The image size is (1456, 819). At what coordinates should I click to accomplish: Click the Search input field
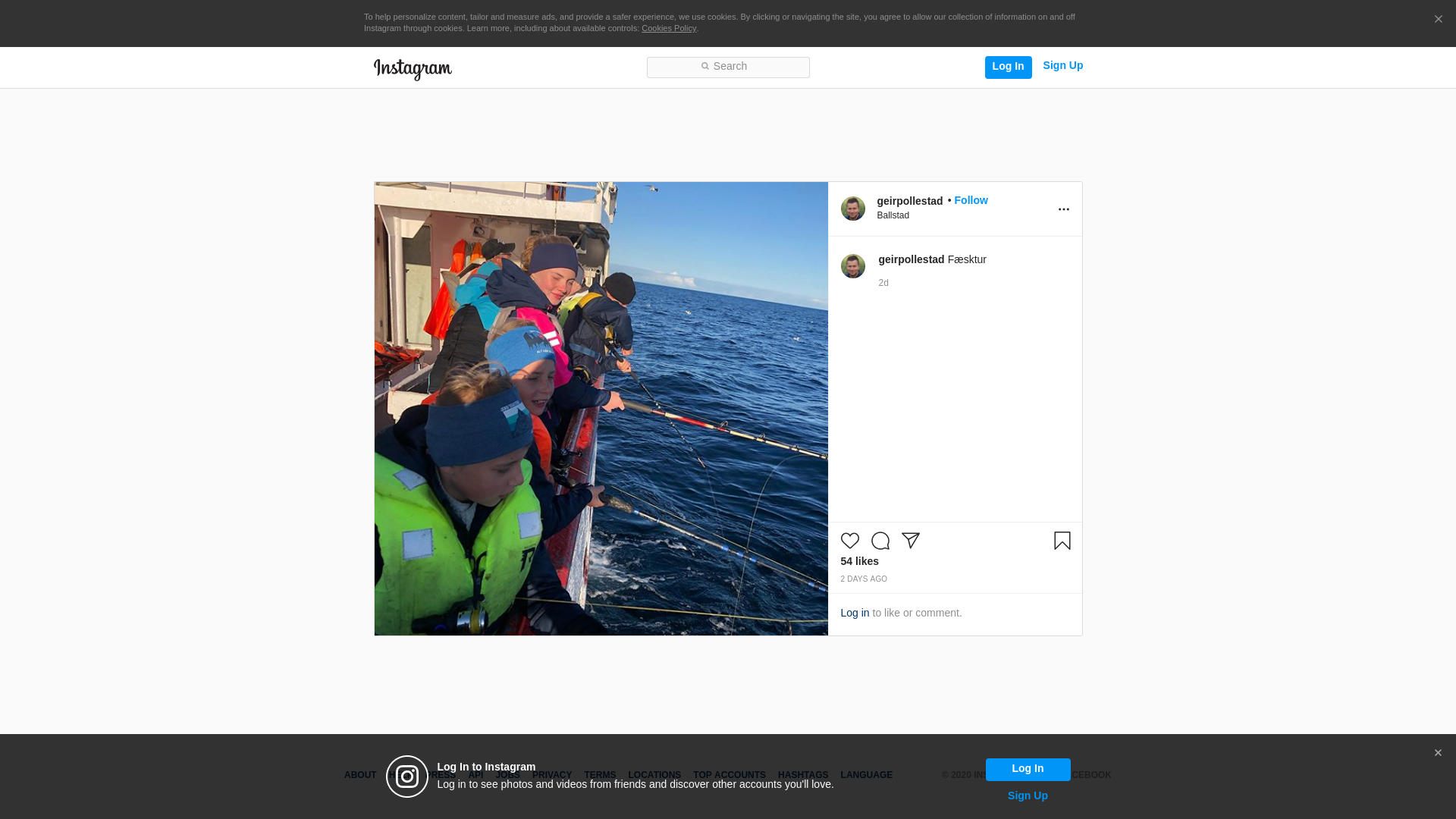pyautogui.click(x=728, y=67)
